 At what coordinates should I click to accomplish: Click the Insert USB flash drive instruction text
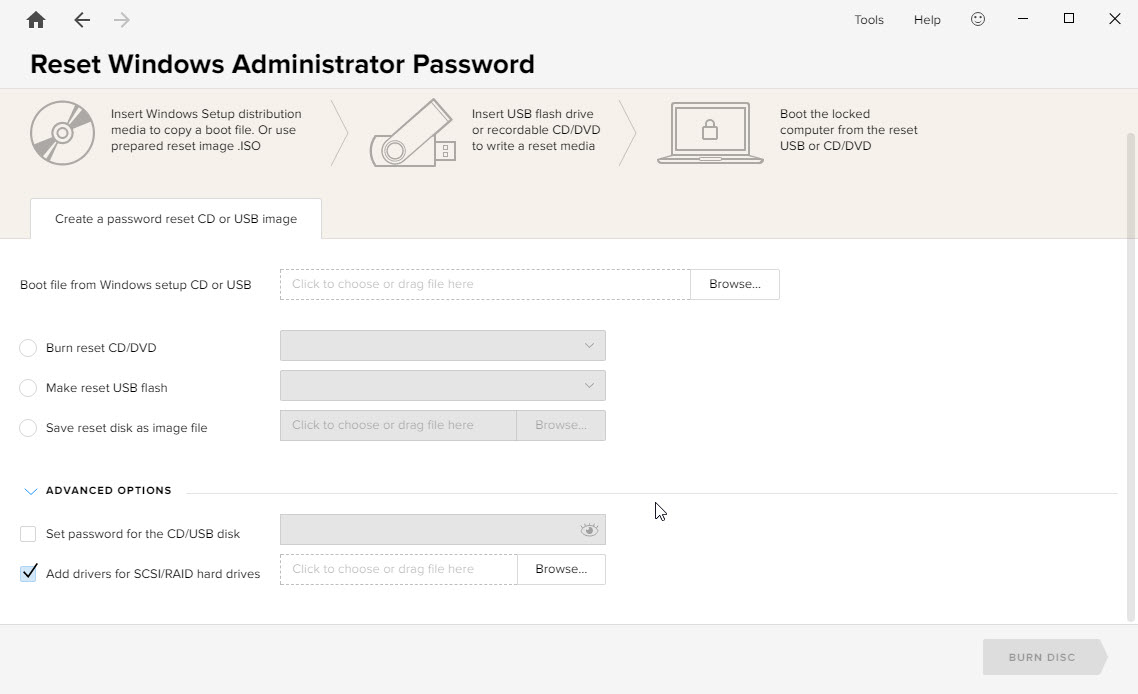pyautogui.click(x=536, y=130)
